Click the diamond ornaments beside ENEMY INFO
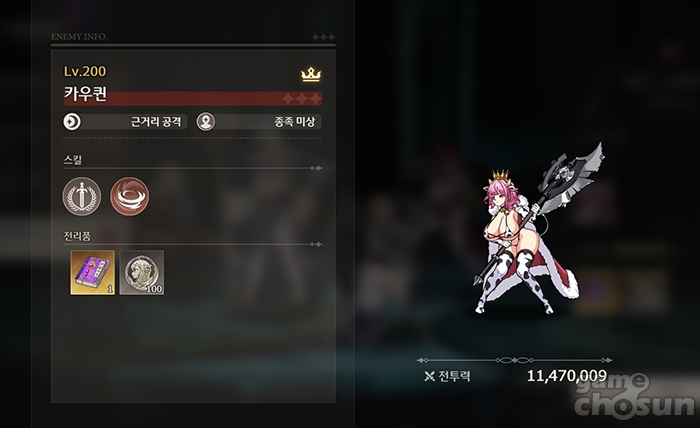The image size is (700, 428). pyautogui.click(x=323, y=37)
